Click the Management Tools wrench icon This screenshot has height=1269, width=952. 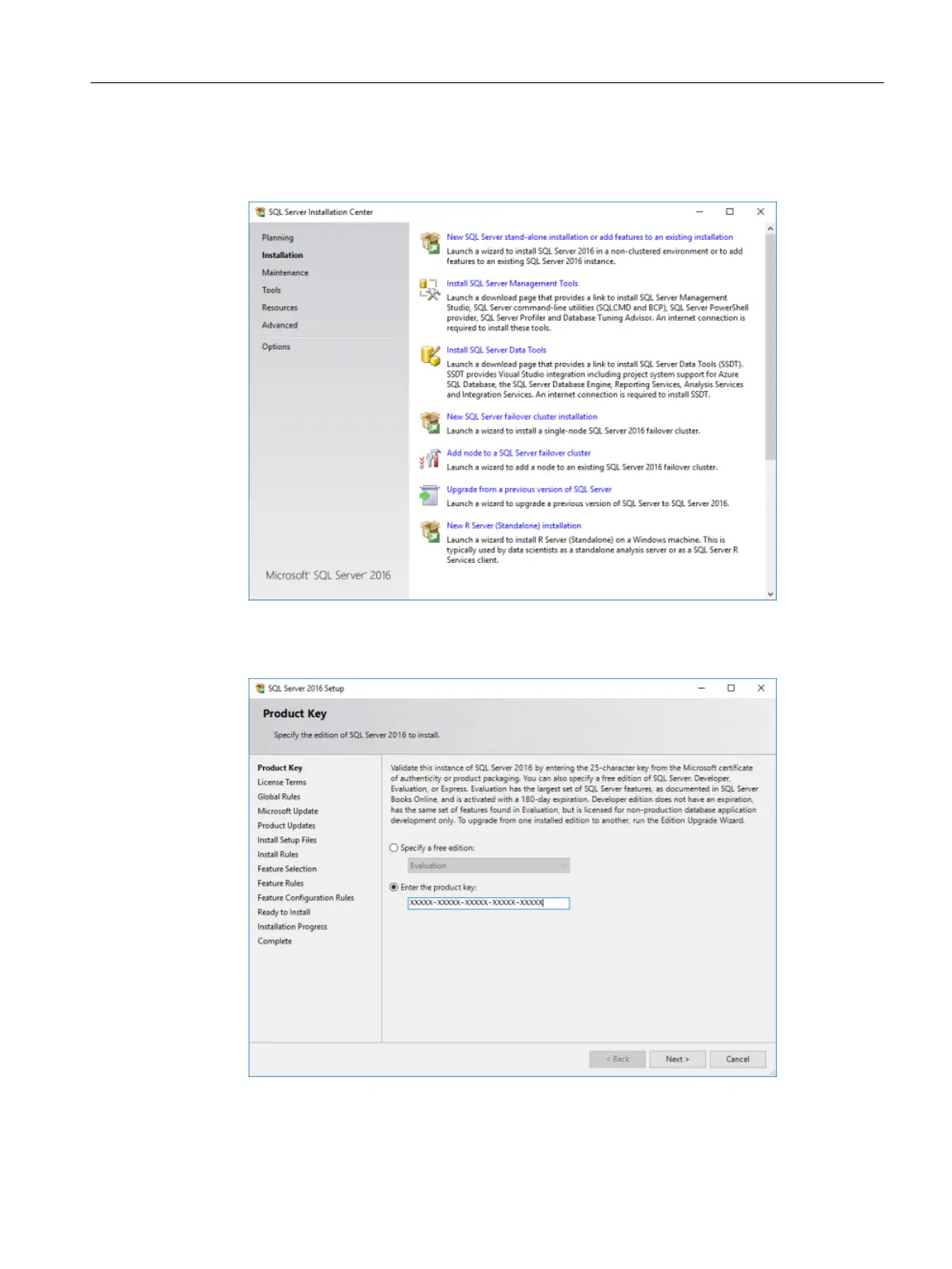(x=430, y=289)
